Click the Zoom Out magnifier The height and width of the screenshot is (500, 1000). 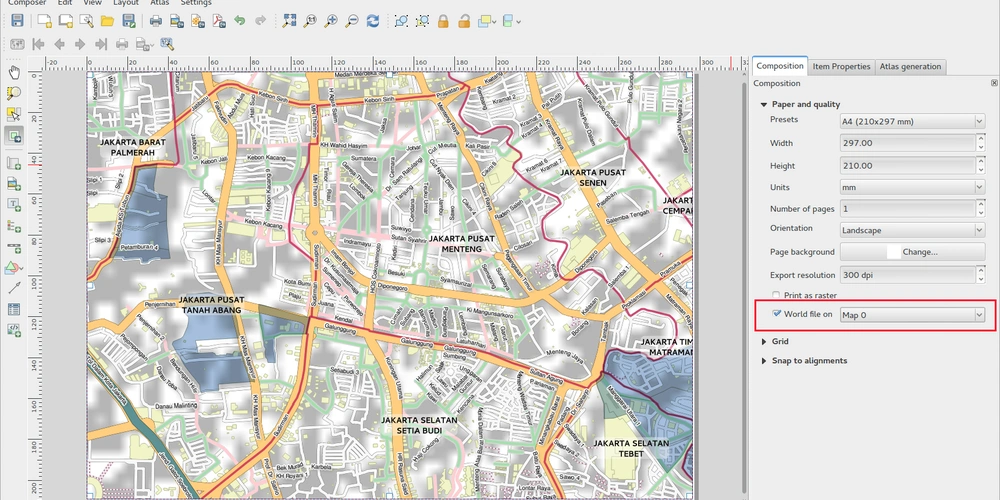pyautogui.click(x=352, y=21)
